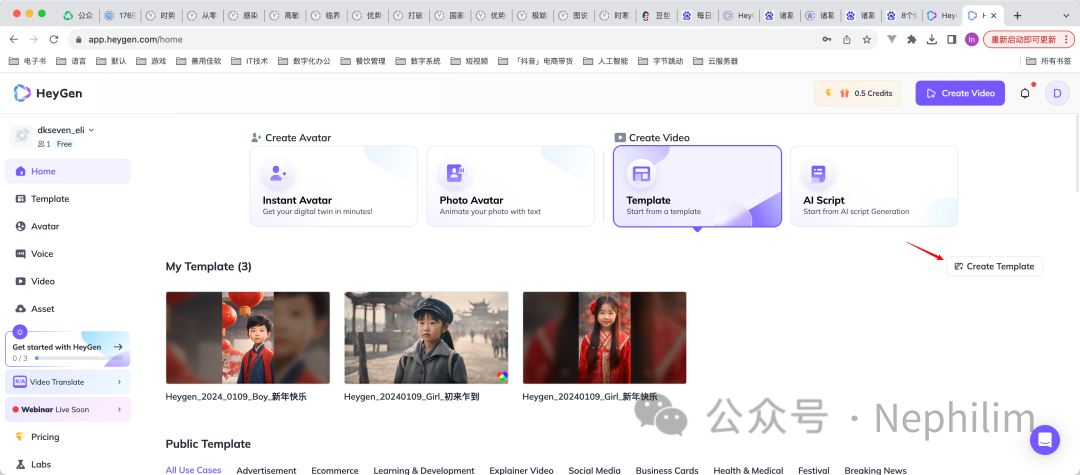Image resolution: width=1080 pixels, height=475 pixels.
Task: Click the Photo Avatar icon
Action: (455, 173)
